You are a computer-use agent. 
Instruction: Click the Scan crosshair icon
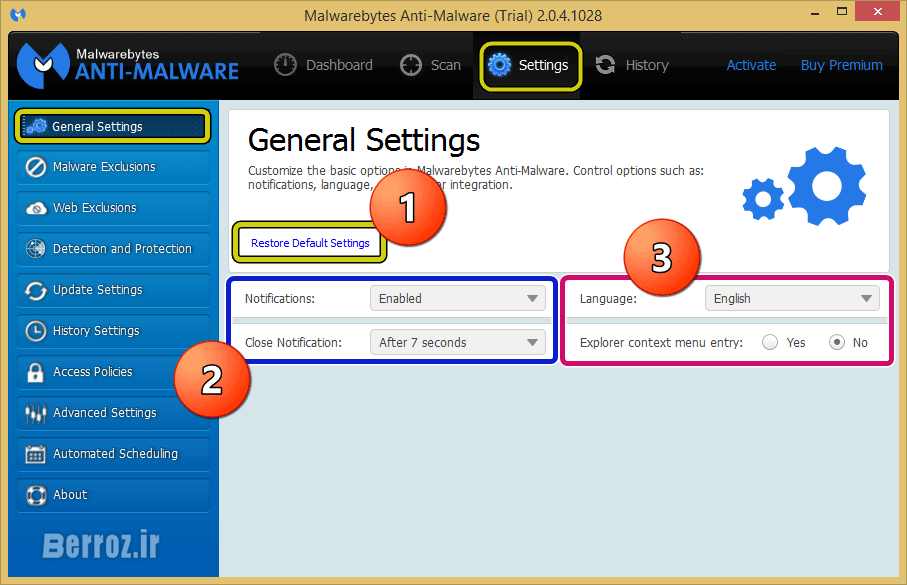[x=411, y=65]
